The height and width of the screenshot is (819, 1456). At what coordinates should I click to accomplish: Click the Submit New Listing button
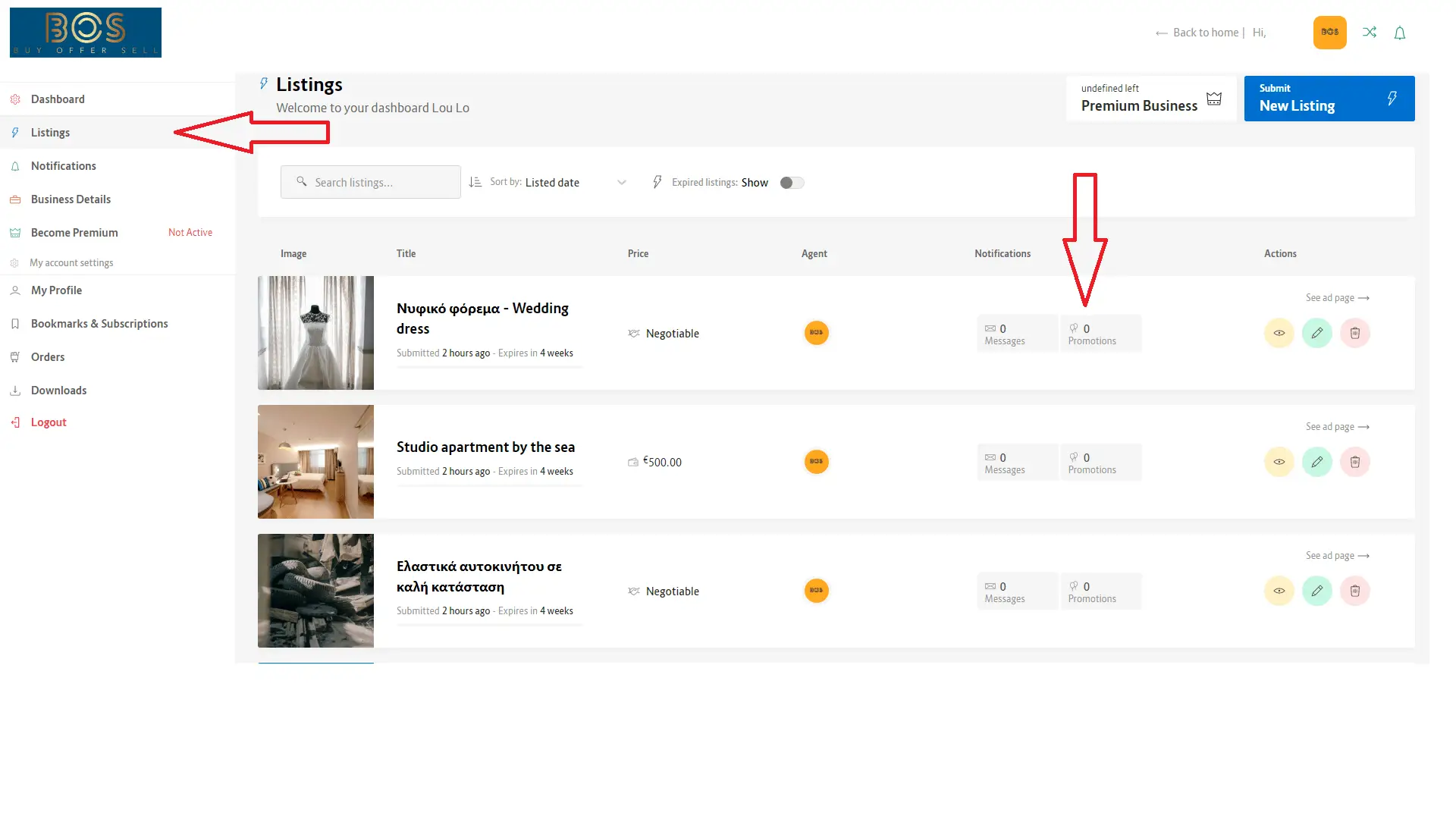(1329, 99)
